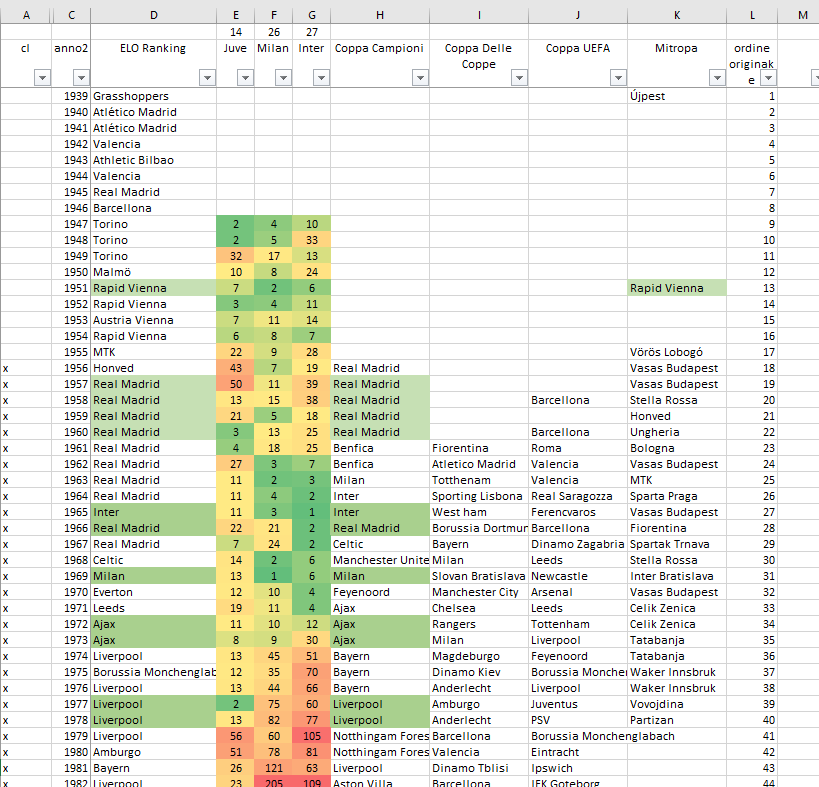This screenshot has width=819, height=787.
Task: Select the Real Saragozza cell
Action: click(x=578, y=496)
